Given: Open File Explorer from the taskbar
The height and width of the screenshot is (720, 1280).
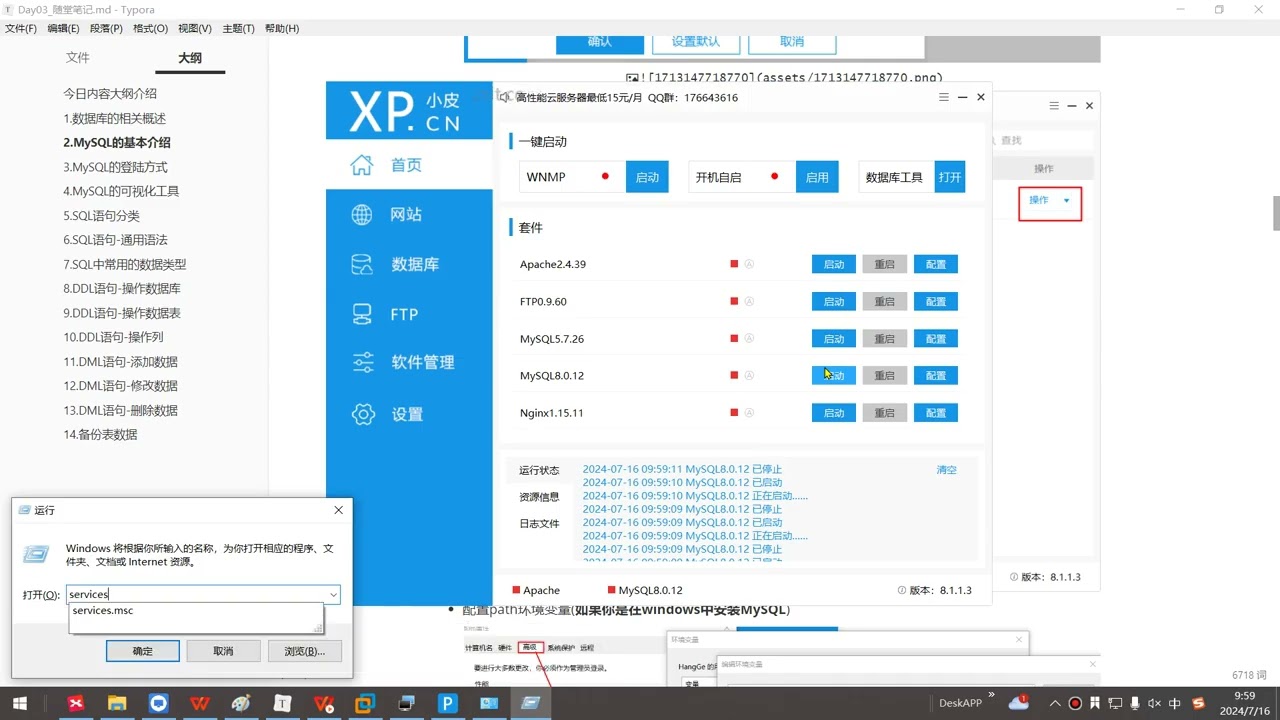Looking at the screenshot, I should 117,703.
